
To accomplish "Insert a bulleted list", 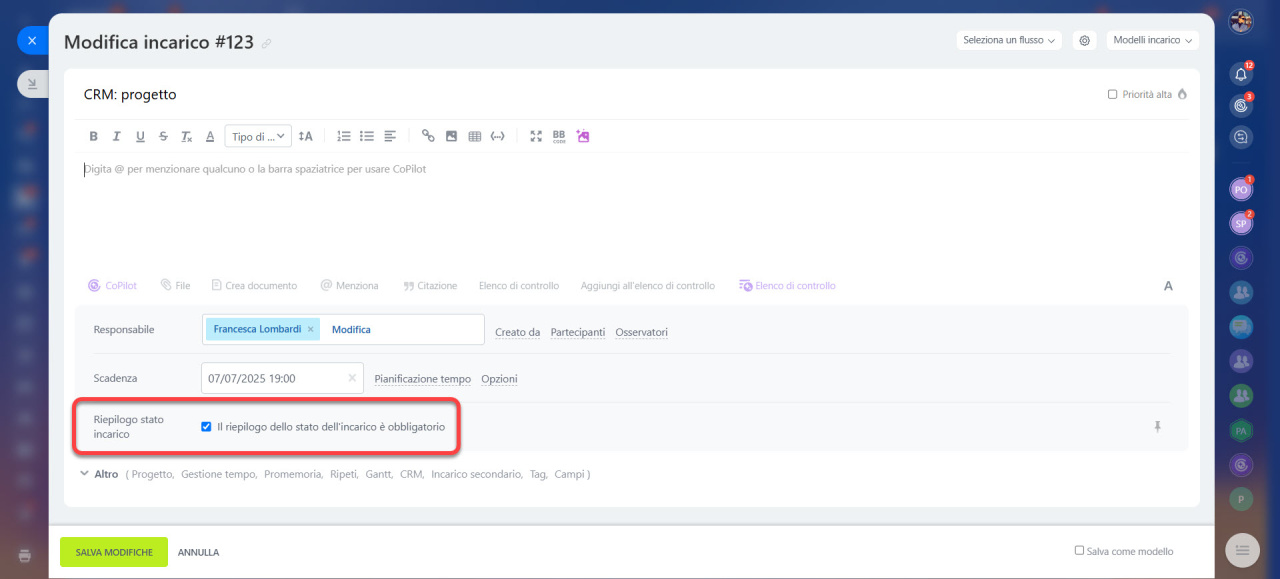I will tap(367, 136).
